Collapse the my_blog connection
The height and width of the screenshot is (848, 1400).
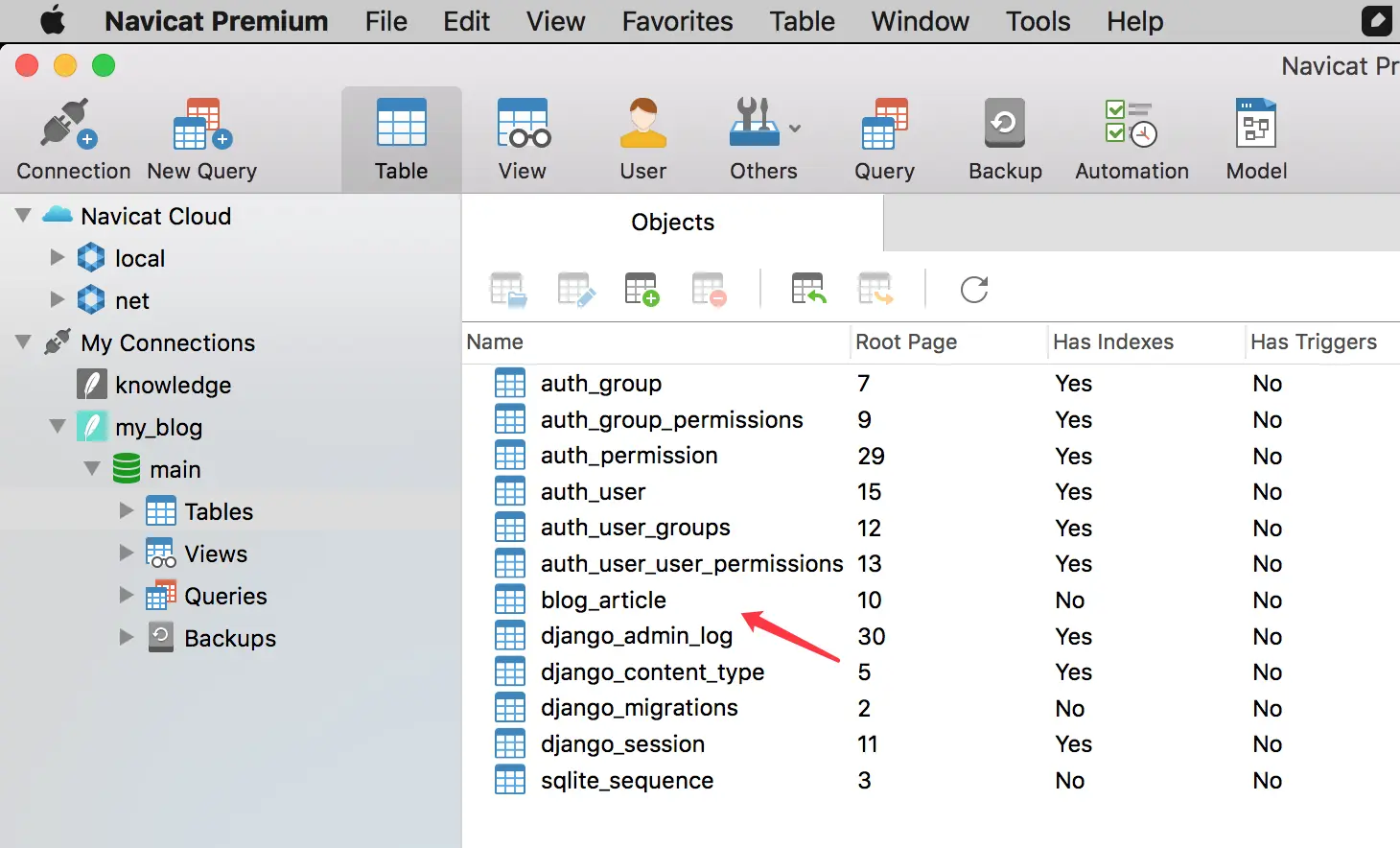point(58,427)
